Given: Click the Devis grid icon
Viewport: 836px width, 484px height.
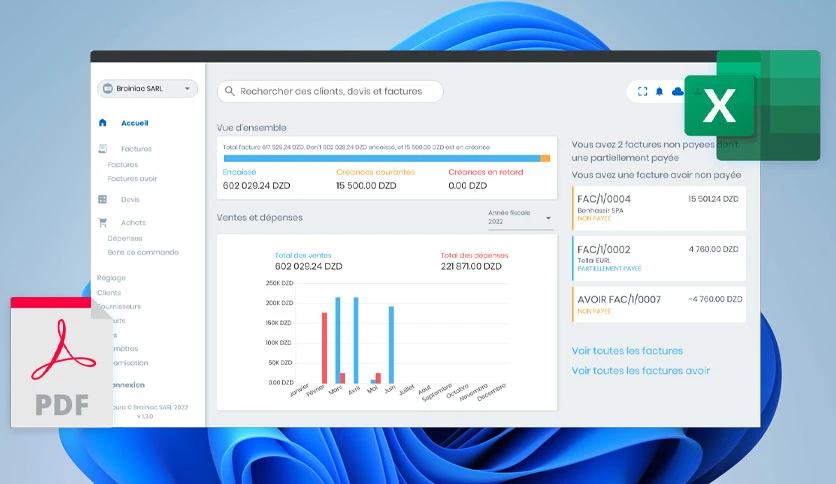Looking at the screenshot, I should 102,199.
